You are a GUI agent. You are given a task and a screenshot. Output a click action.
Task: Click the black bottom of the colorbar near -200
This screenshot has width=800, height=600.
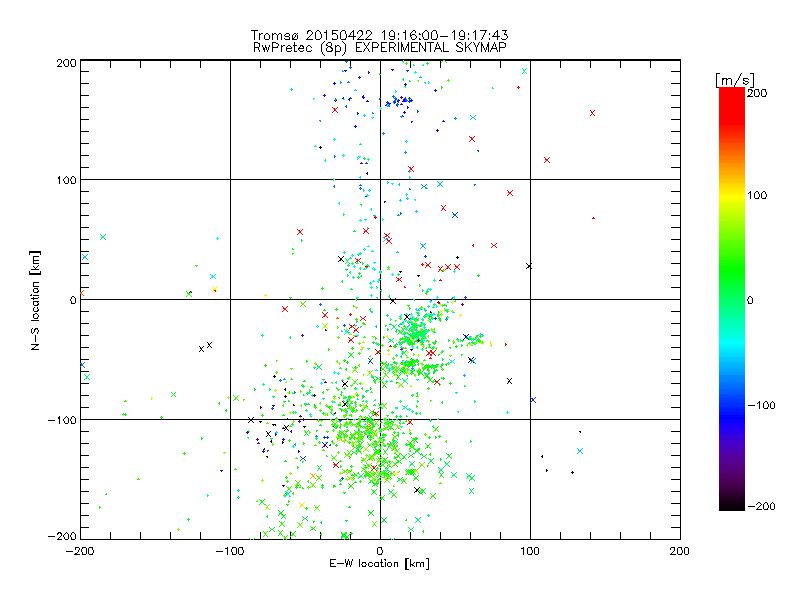[732, 504]
